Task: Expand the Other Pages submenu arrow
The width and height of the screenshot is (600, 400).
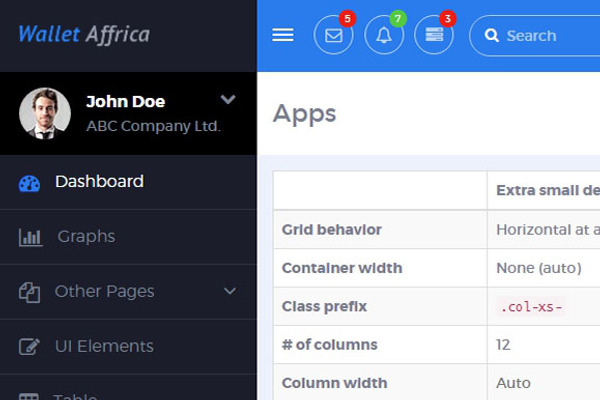Action: point(230,291)
